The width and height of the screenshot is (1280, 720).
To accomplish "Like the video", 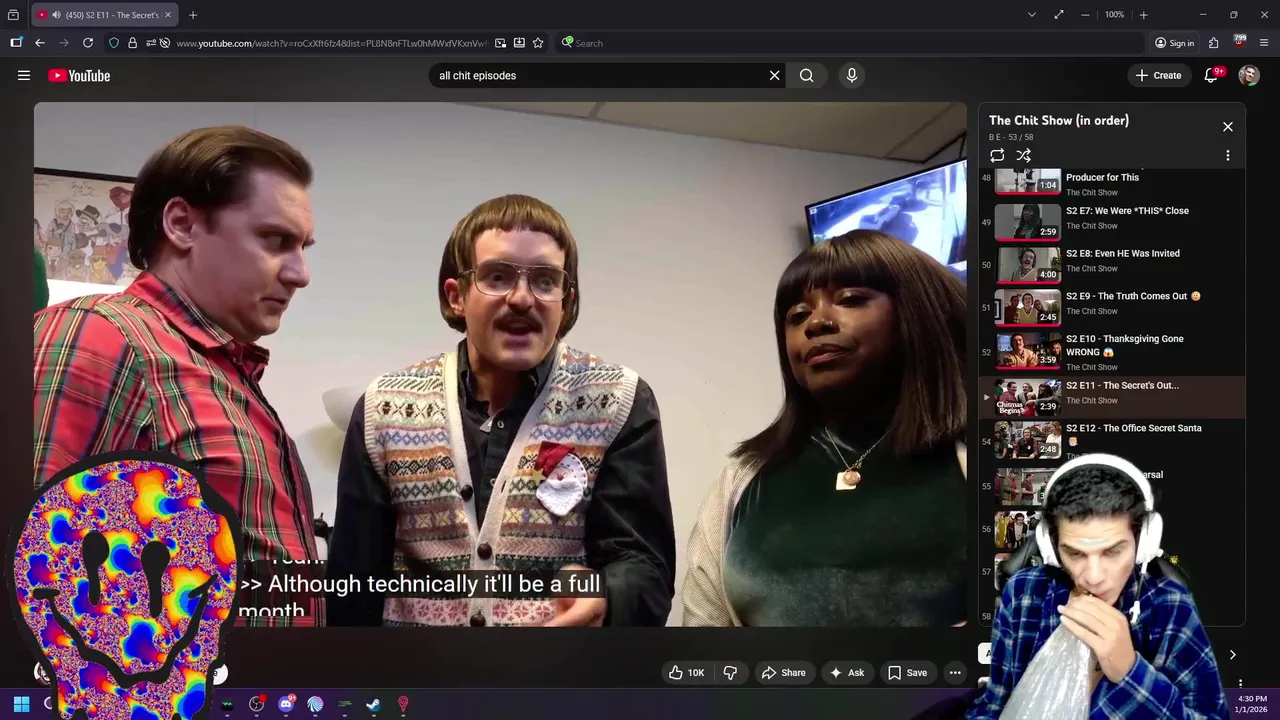I will click(x=686, y=673).
